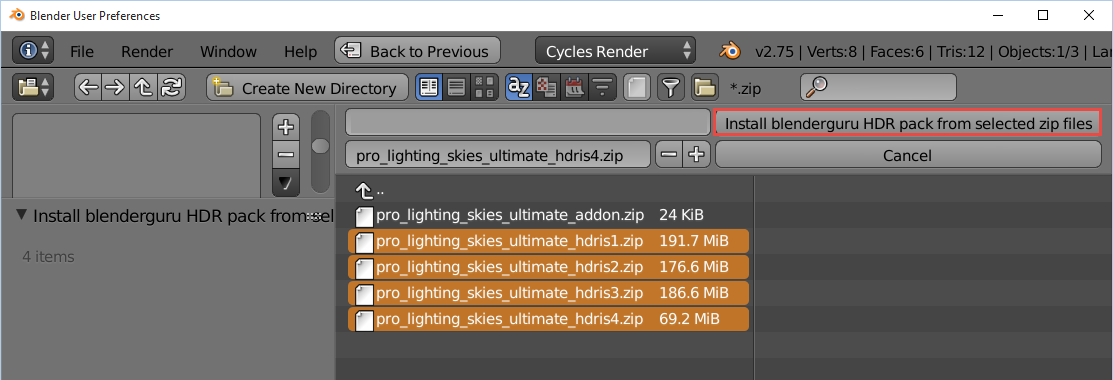Go back to the previous folder
This screenshot has height=380, width=1113.
pos(88,88)
